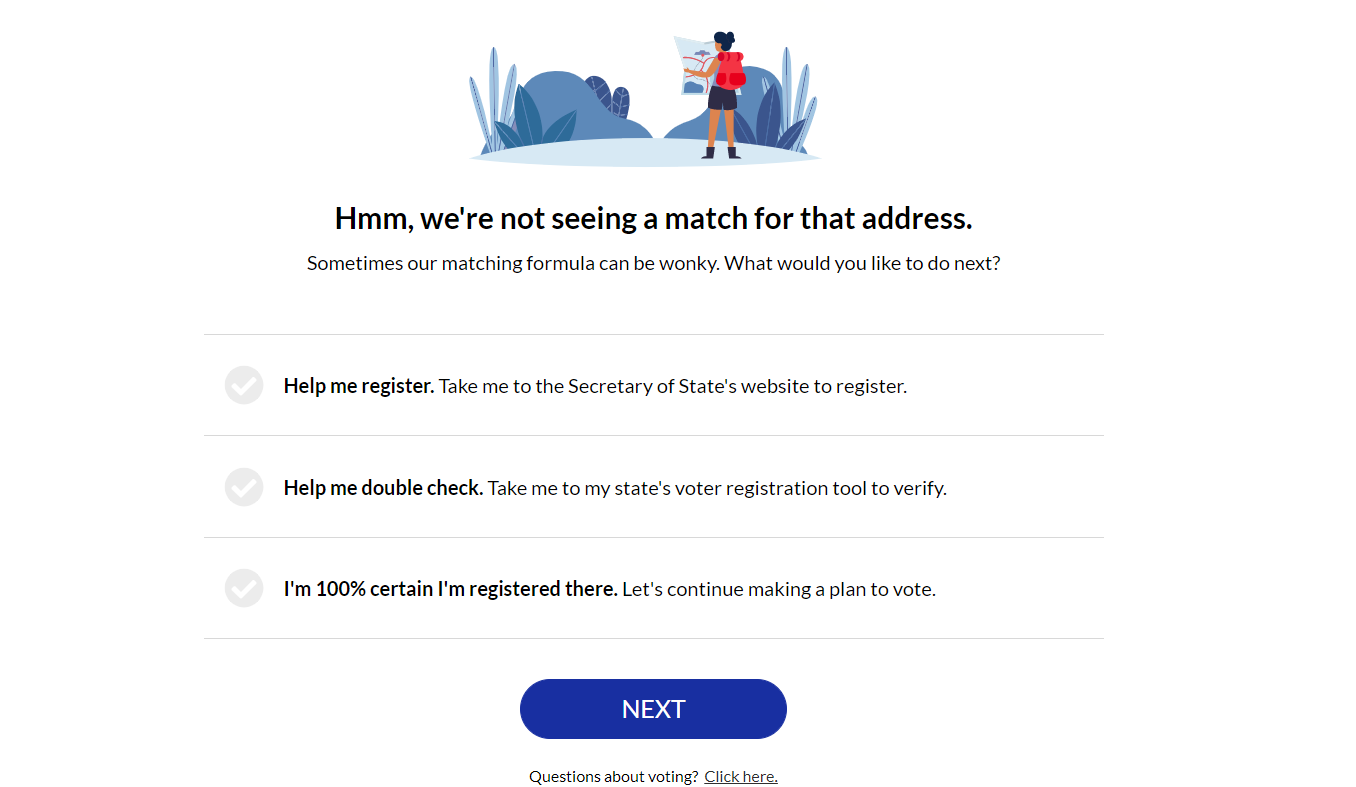This screenshot has width=1356, height=787.
Task: Choose the checkmark for I'm 100% certain
Action: (243, 588)
